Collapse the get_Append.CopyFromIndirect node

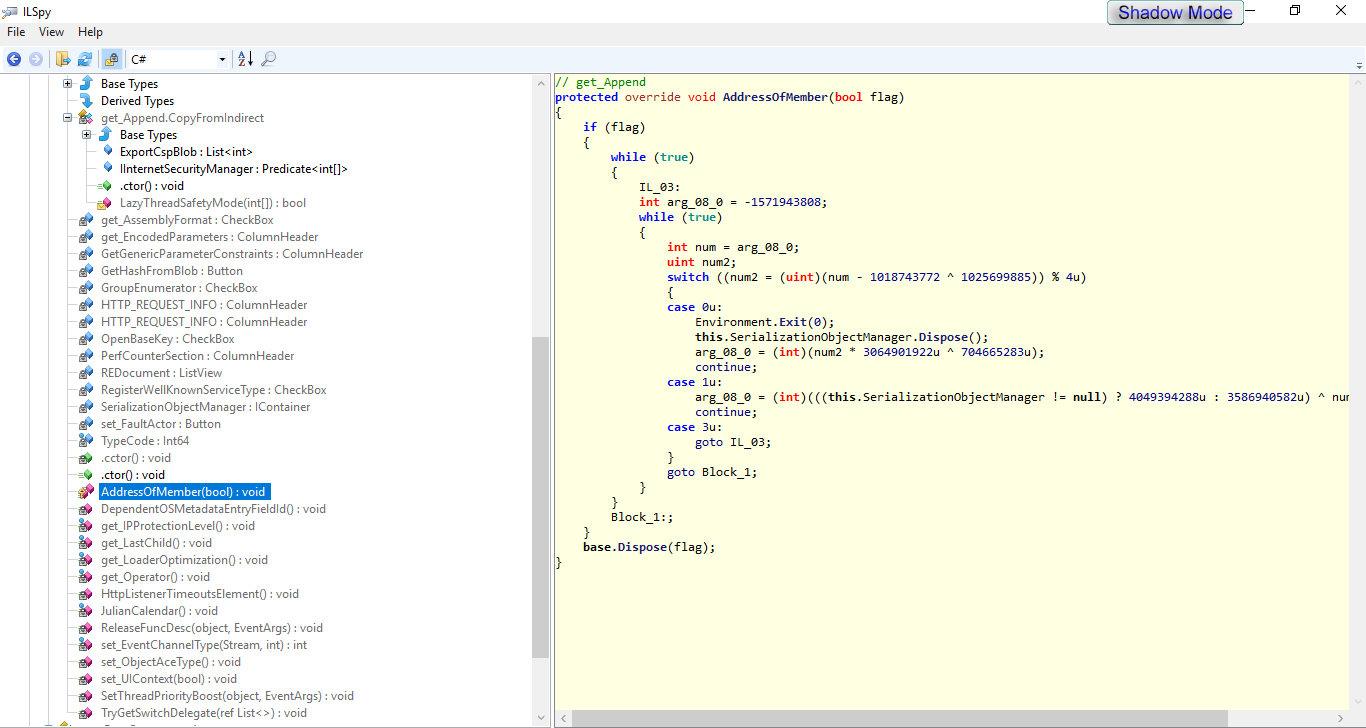[68, 118]
